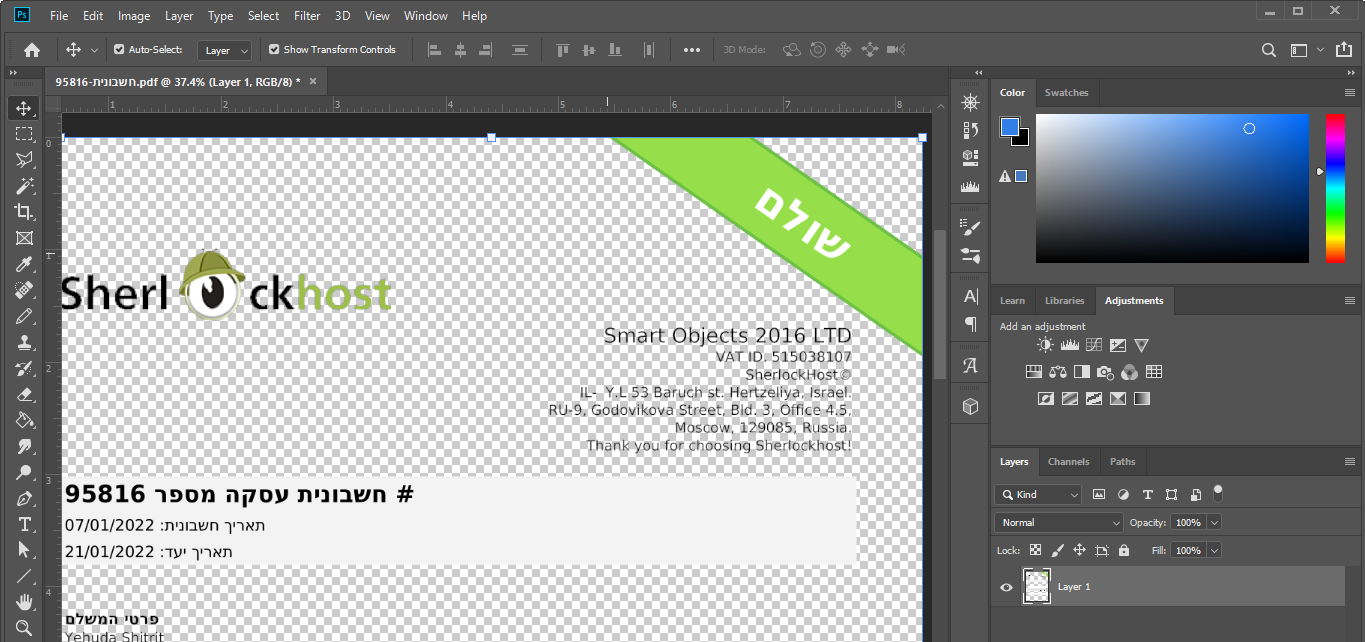Select the Horizontal Type tool
The width and height of the screenshot is (1365, 642).
(24, 524)
